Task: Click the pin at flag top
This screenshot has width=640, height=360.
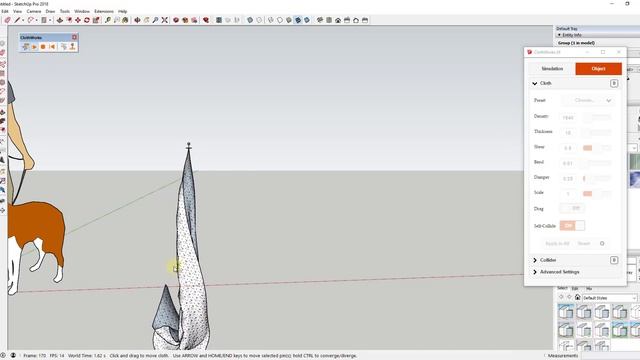Action: (x=189, y=145)
